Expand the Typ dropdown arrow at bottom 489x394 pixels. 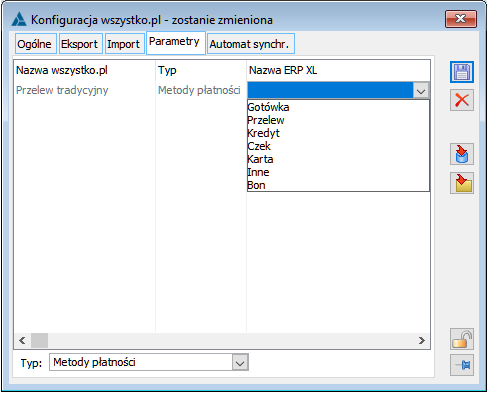240,363
